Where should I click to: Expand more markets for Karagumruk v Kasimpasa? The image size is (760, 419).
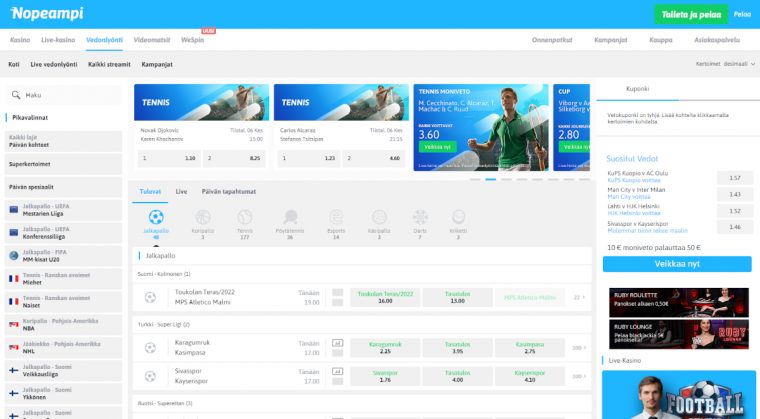[x=579, y=348]
